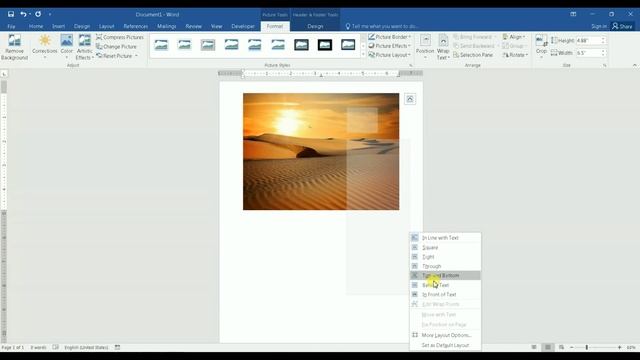640x360 pixels.
Task: Click the Height input field
Action: [x=588, y=41]
